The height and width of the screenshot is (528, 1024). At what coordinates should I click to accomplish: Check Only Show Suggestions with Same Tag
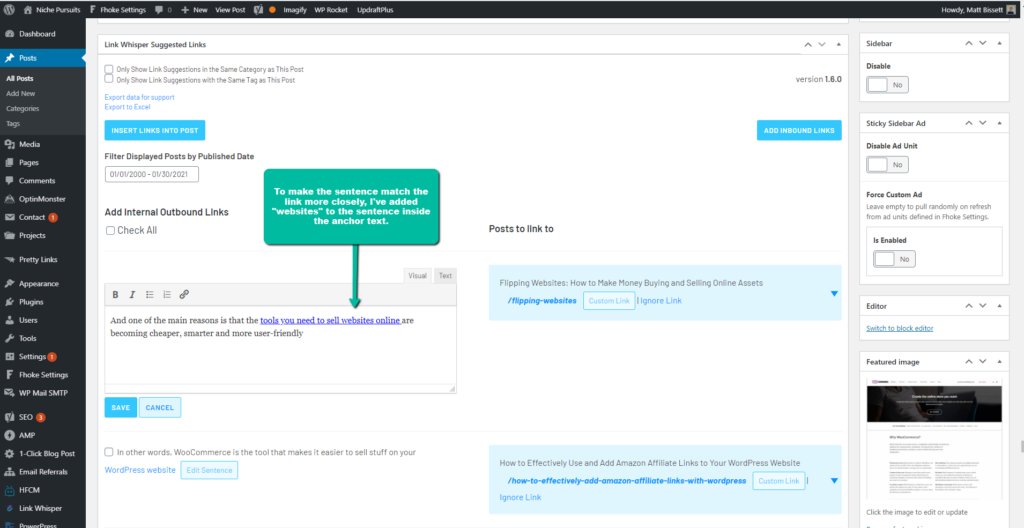pos(109,79)
